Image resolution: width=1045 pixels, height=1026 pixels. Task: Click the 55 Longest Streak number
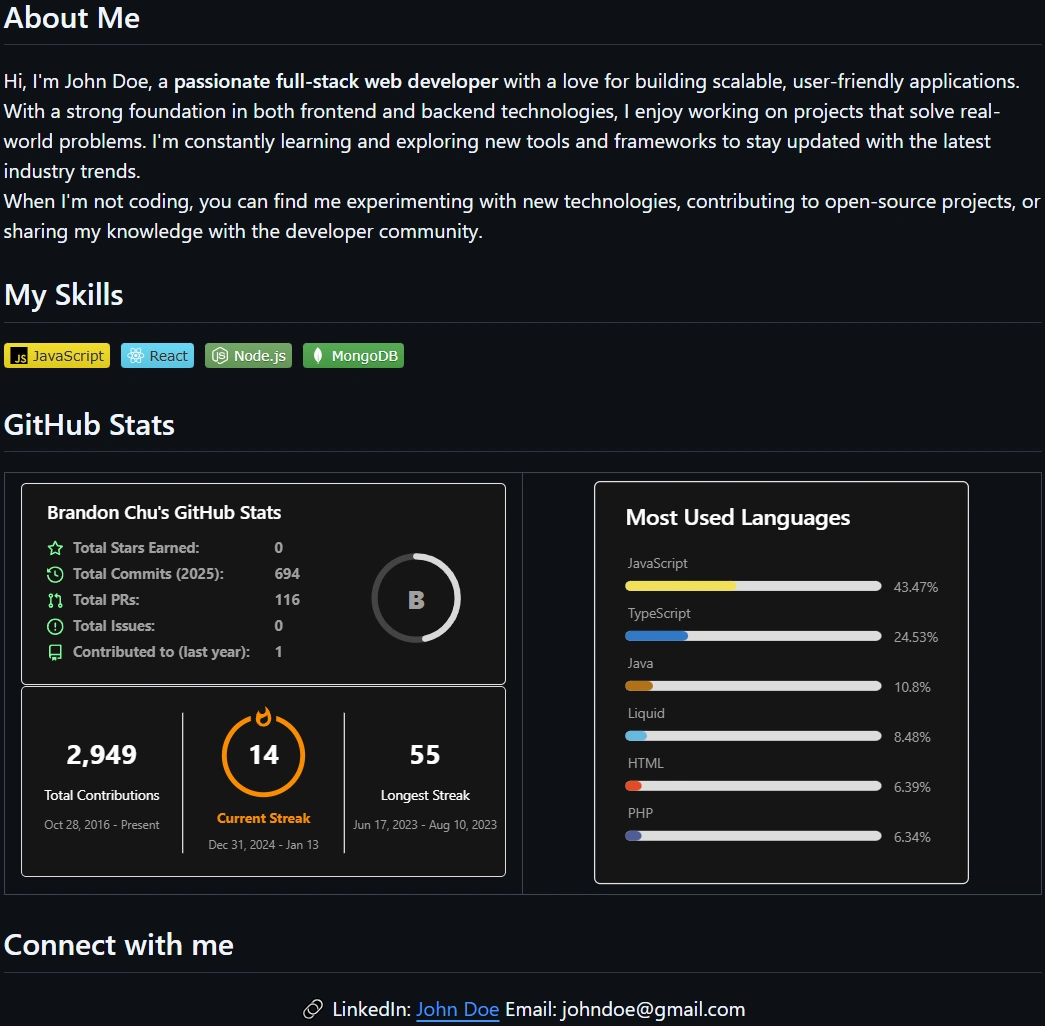(x=425, y=755)
